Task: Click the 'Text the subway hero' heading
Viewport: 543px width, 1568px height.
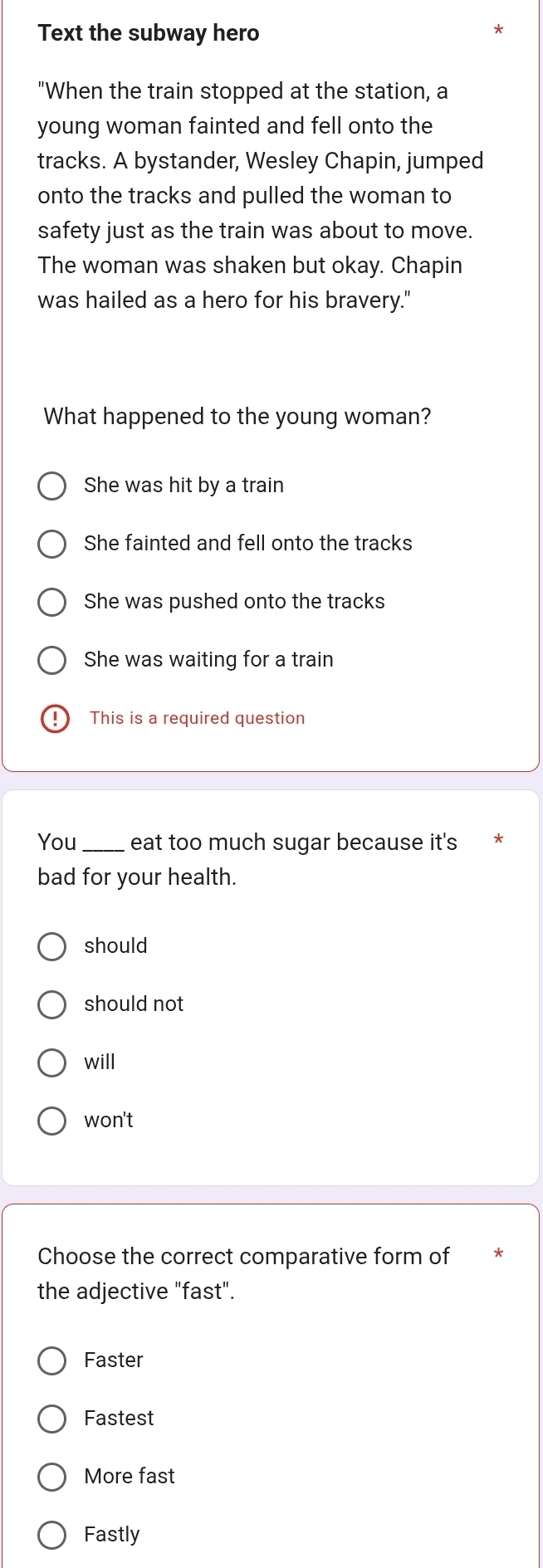Action: coord(149,33)
